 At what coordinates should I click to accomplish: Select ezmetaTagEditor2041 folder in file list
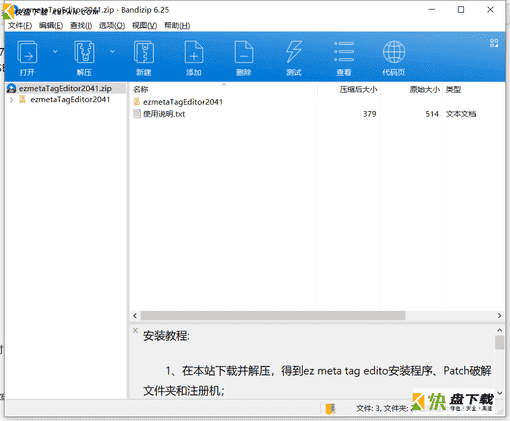[x=183, y=102]
